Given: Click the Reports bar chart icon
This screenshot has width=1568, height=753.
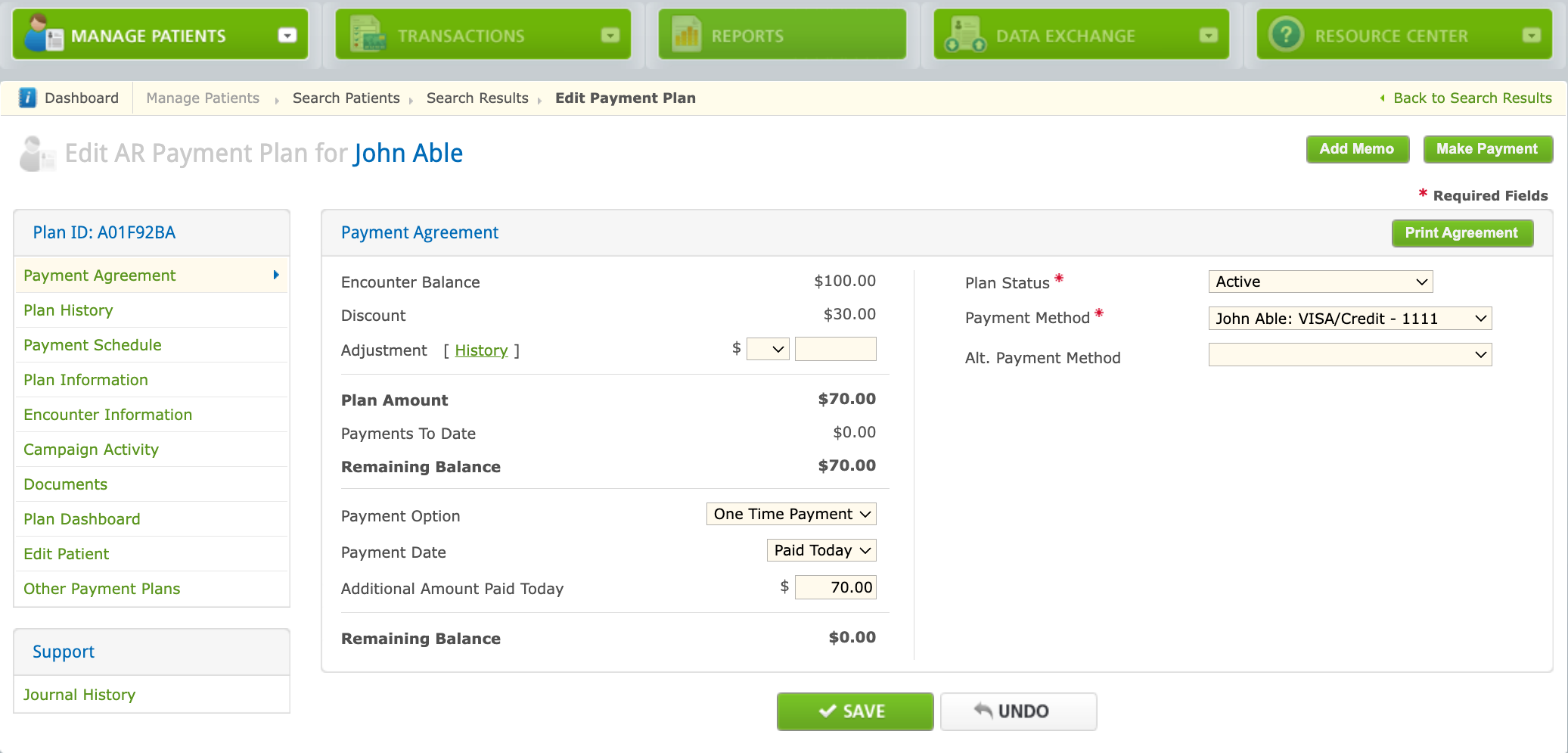Looking at the screenshot, I should tap(686, 35).
